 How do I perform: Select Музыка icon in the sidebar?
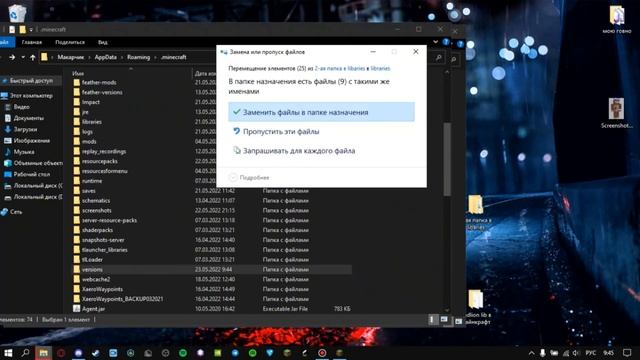(x=7, y=151)
